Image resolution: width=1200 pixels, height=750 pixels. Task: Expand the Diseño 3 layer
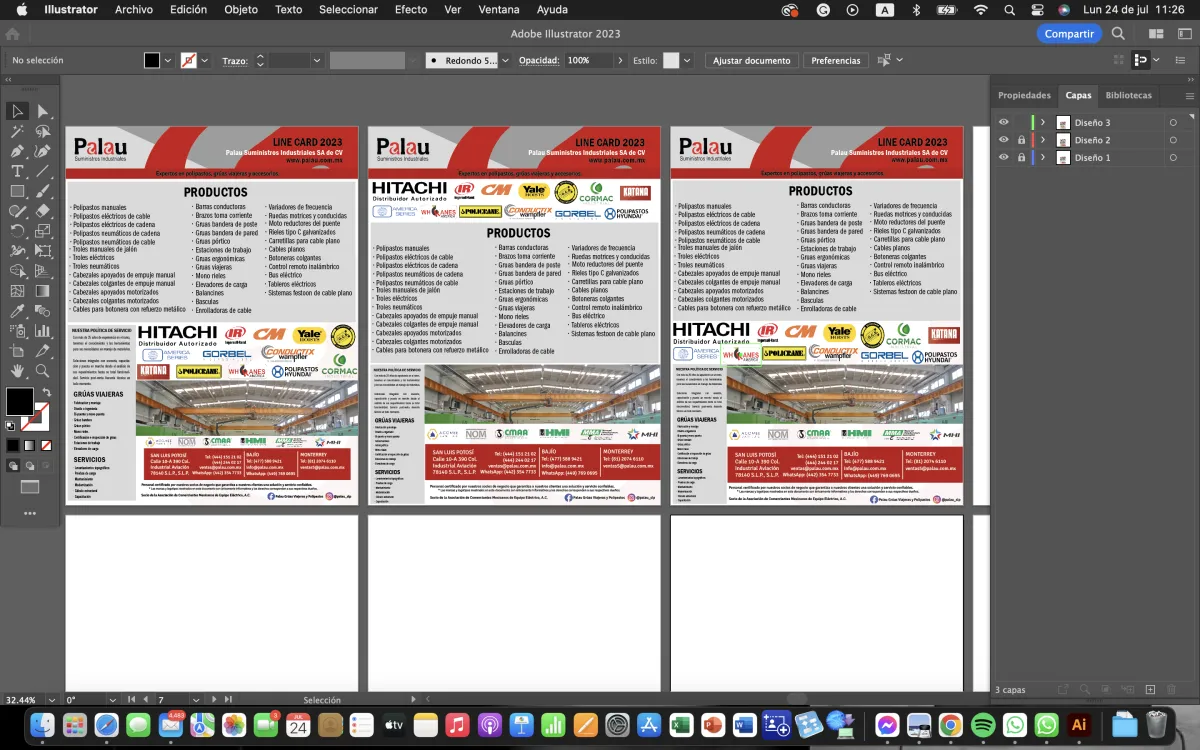[1043, 123]
